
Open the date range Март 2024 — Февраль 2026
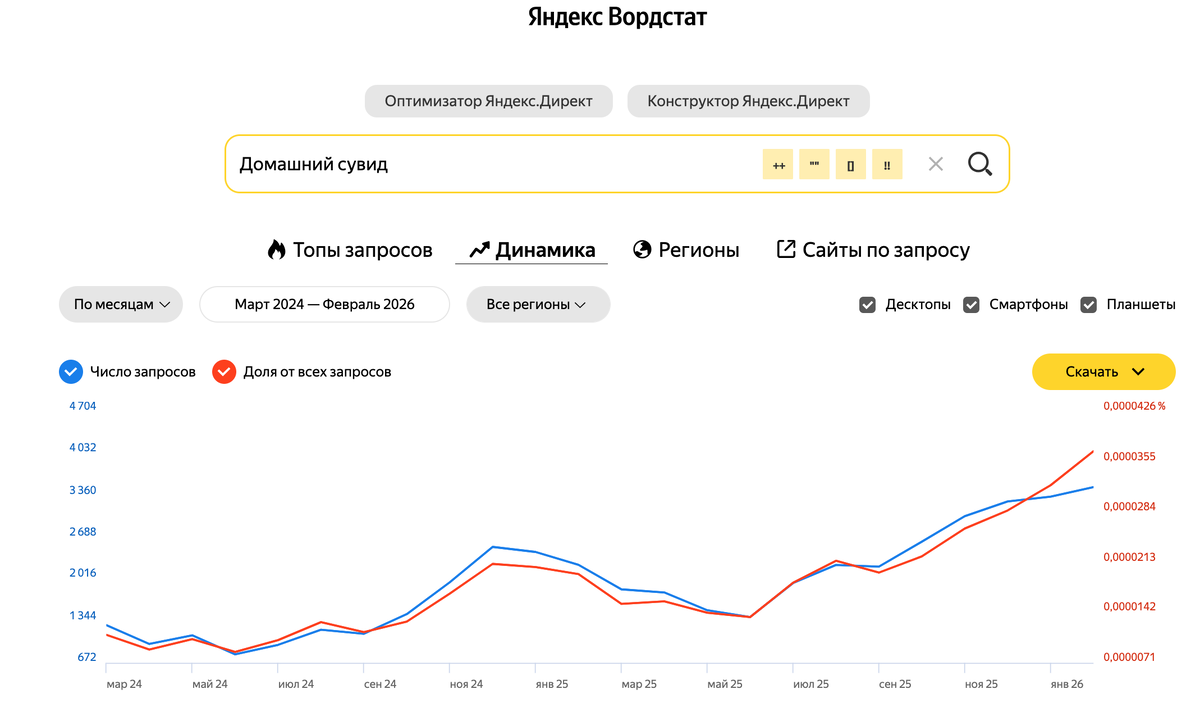pyautogui.click(x=325, y=304)
